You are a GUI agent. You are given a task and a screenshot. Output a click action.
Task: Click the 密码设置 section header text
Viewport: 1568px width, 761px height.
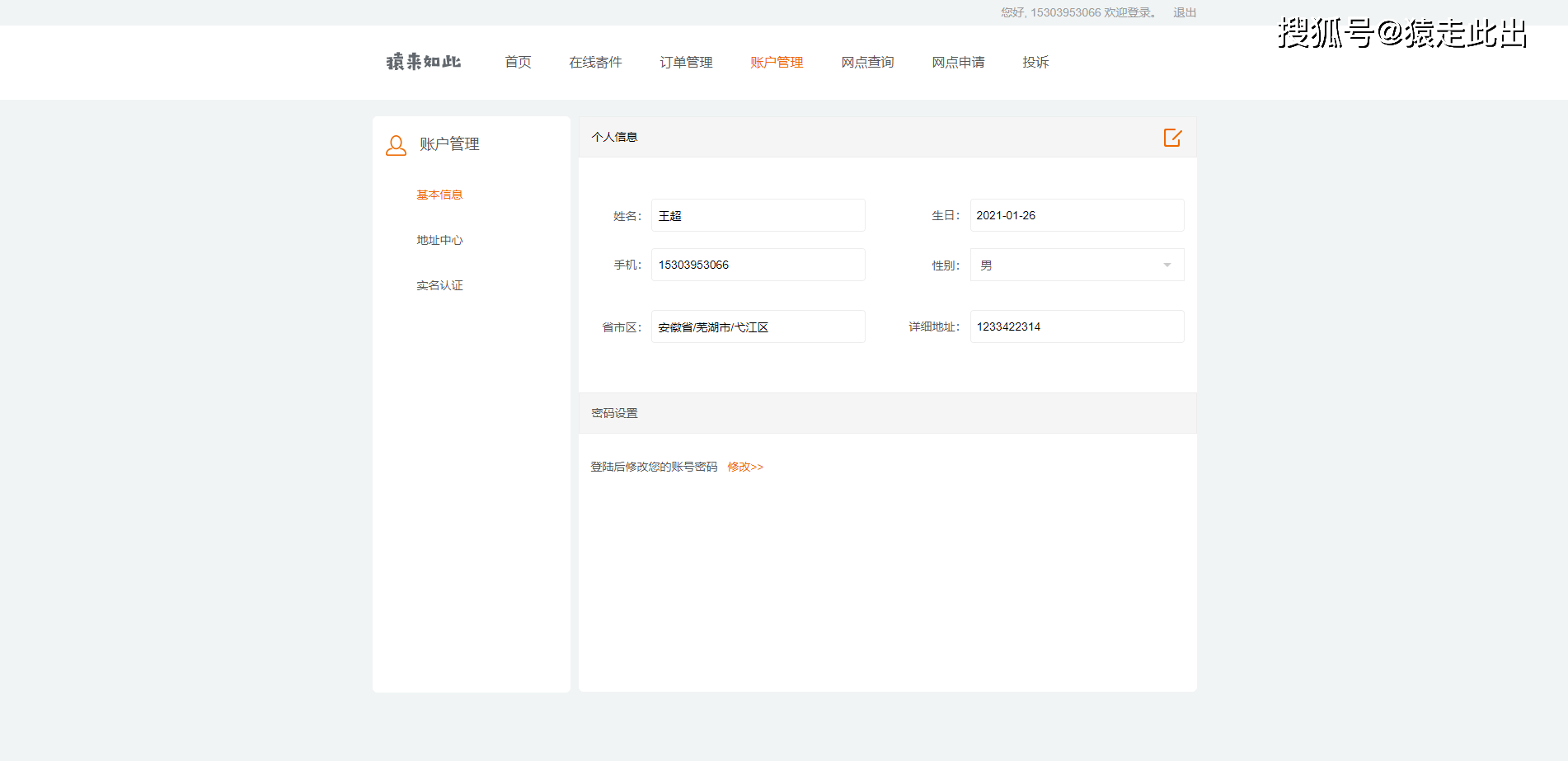click(614, 413)
